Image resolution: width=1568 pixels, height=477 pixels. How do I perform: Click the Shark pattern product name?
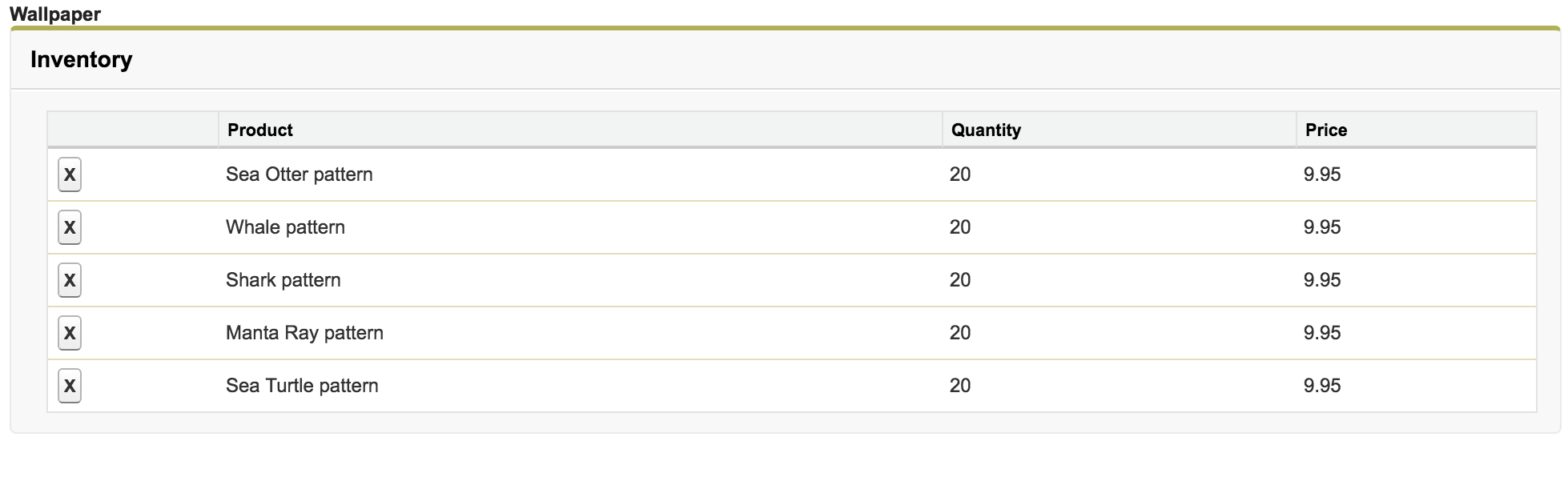[283, 280]
